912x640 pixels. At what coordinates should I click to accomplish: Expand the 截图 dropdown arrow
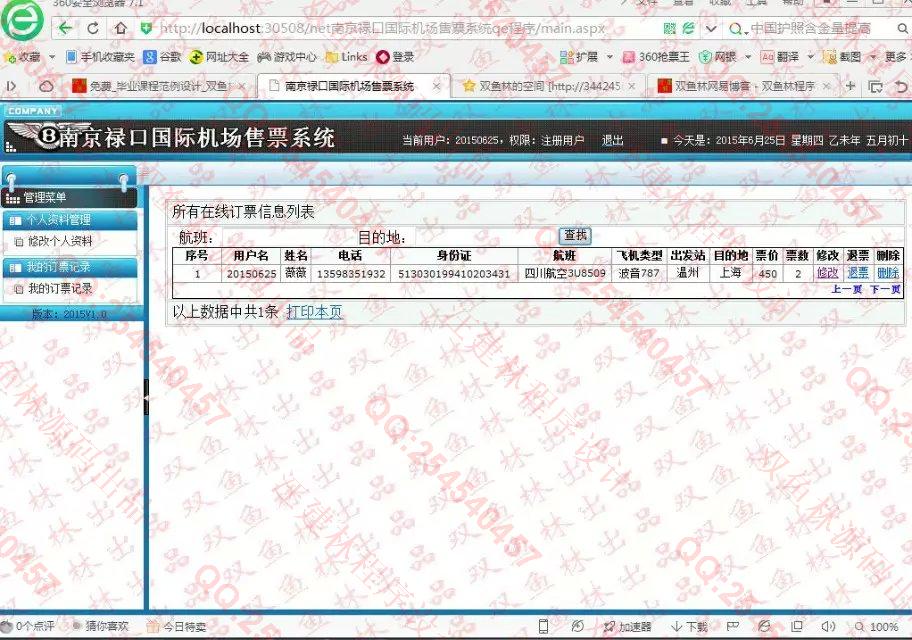pos(872,57)
